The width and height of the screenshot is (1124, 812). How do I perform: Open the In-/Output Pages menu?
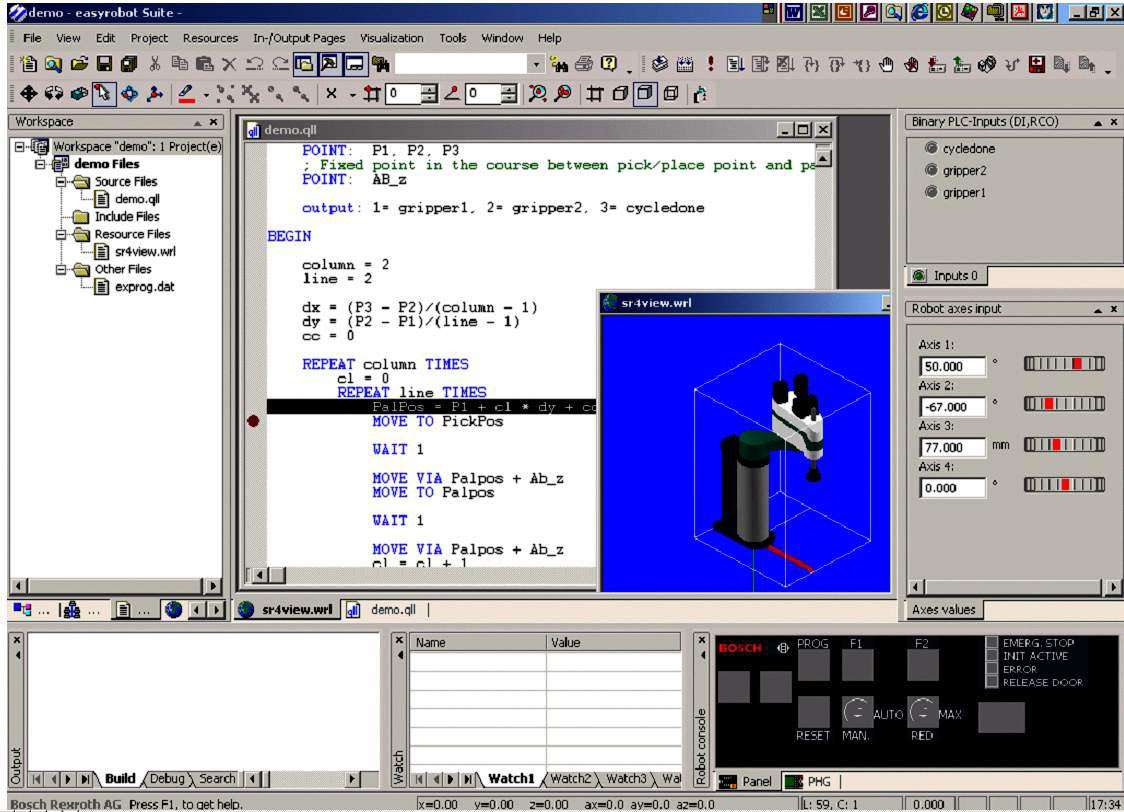coord(299,38)
